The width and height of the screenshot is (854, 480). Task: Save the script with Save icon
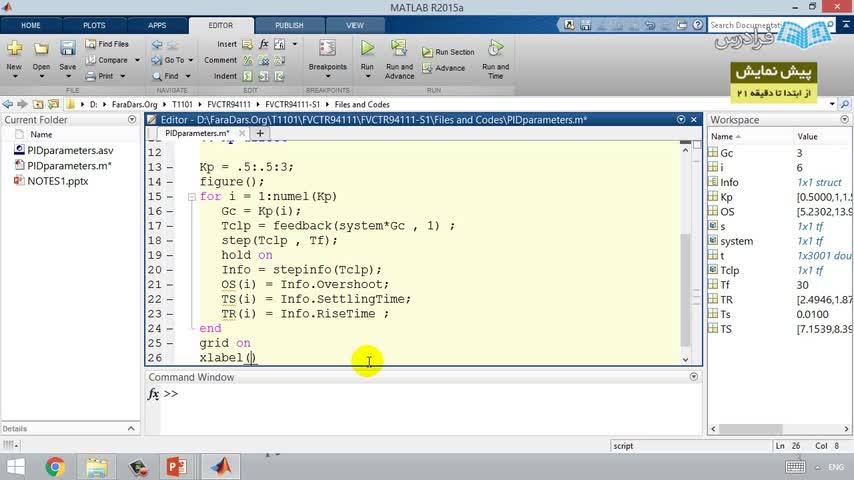(x=68, y=48)
